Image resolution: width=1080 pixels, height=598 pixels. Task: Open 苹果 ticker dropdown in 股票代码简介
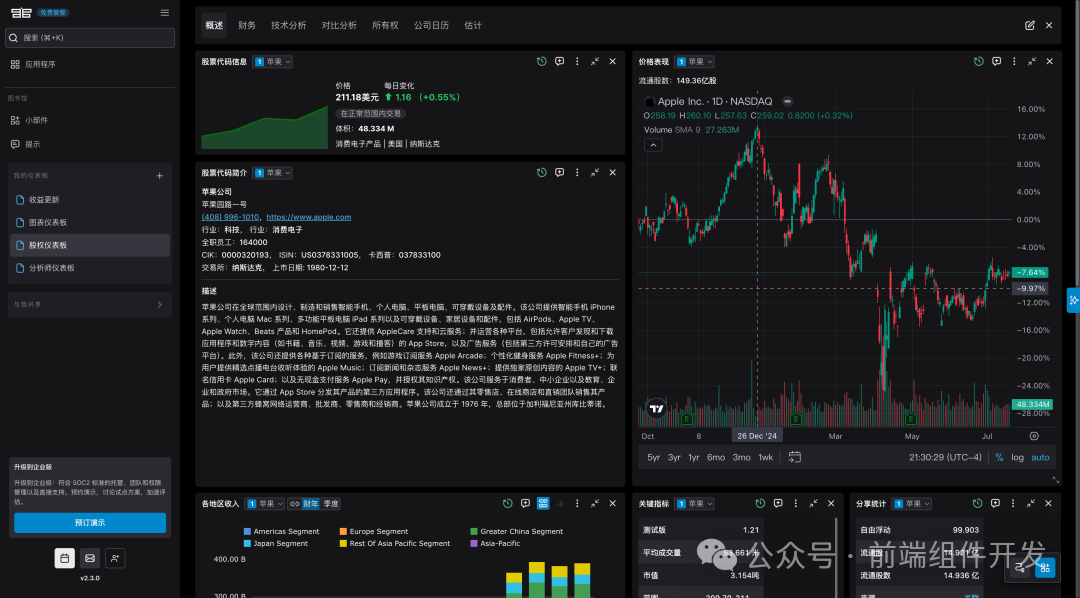pos(273,173)
